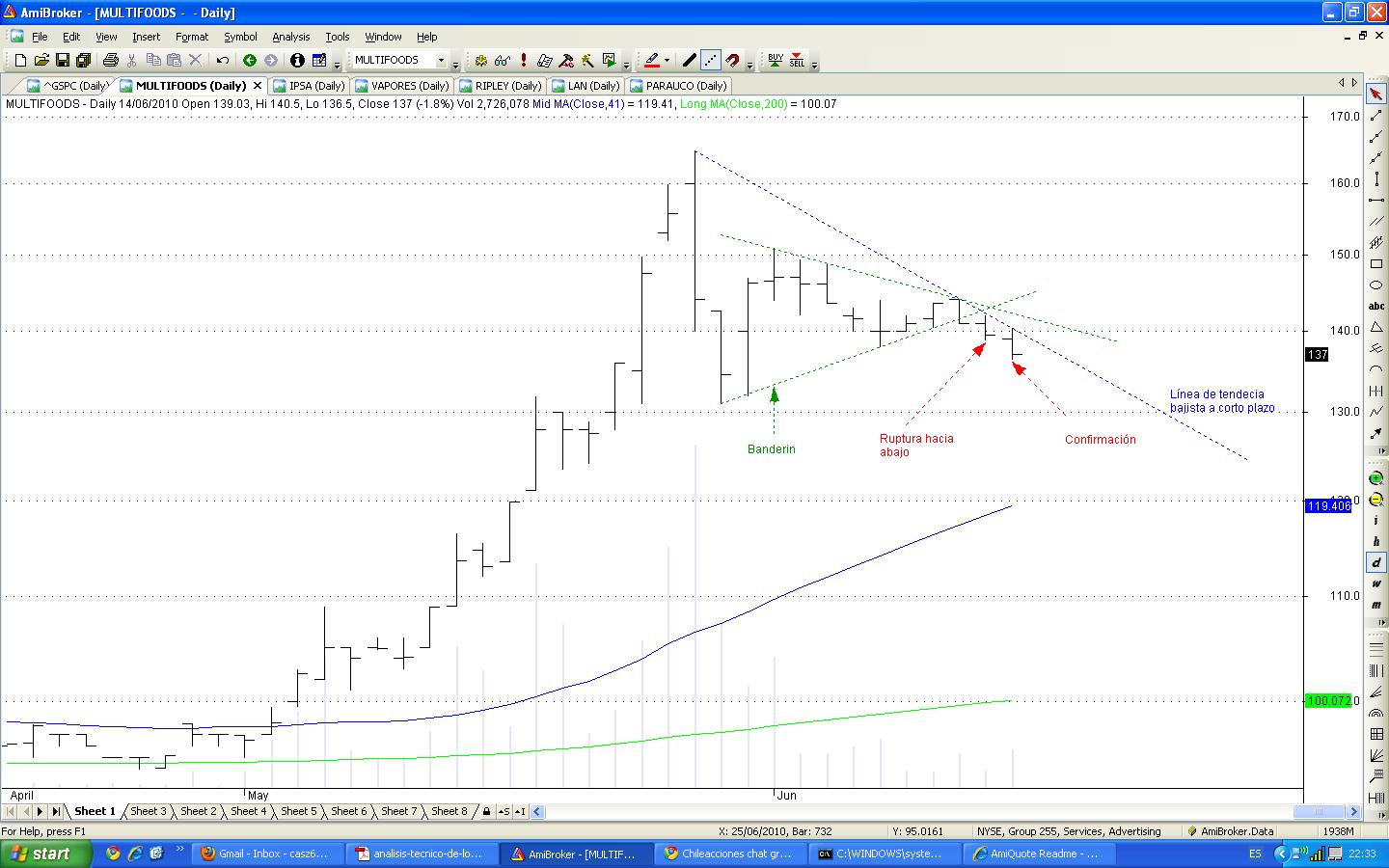Screen dimensions: 1389x868
Task: Click the Print icon in toolbar
Action: click(x=110, y=60)
